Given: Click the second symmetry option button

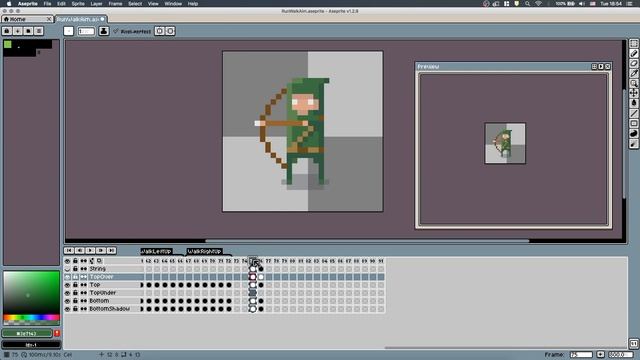Looking at the screenshot, I should [x=170, y=31].
